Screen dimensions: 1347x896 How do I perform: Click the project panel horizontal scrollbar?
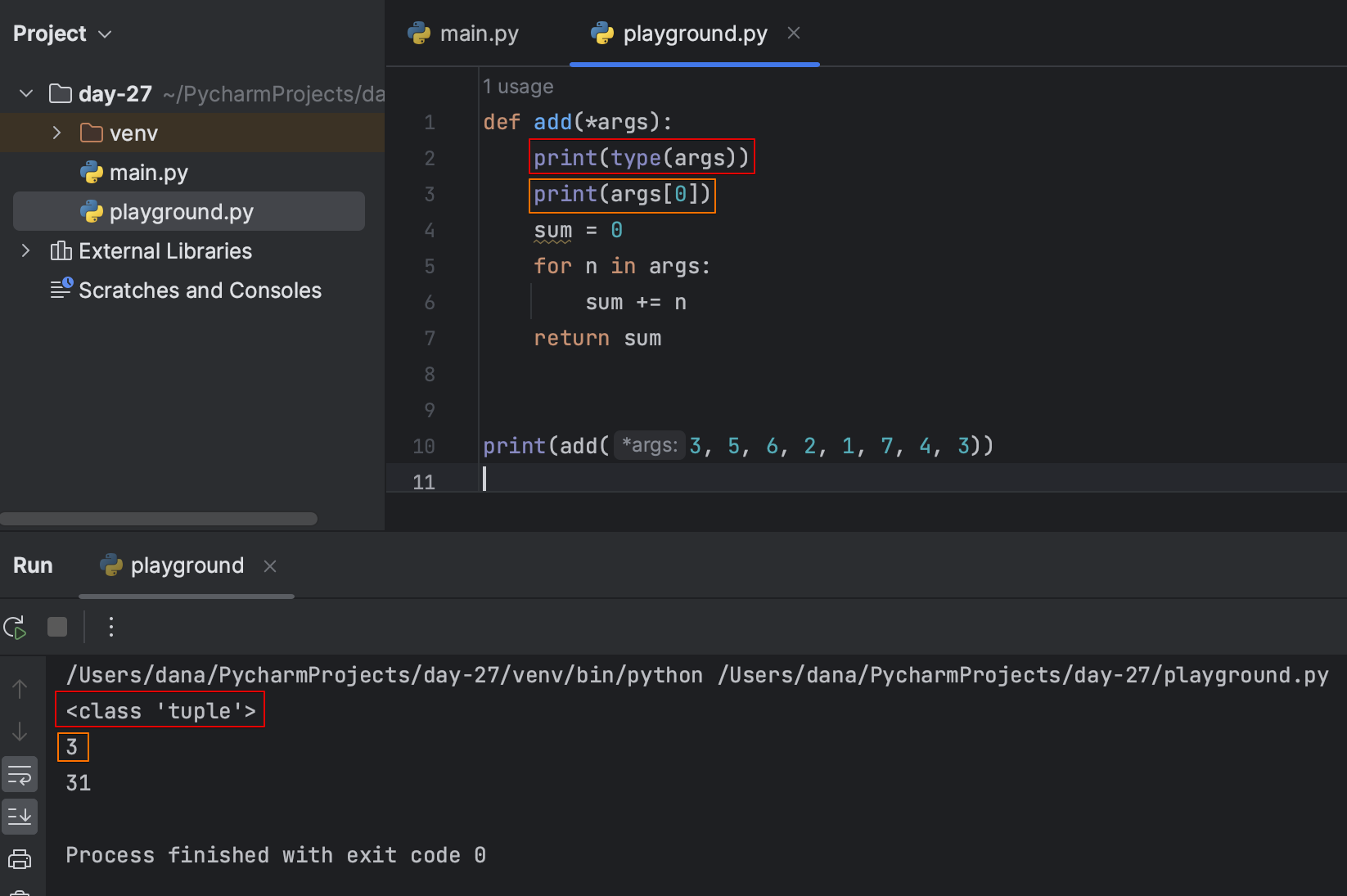point(159,519)
